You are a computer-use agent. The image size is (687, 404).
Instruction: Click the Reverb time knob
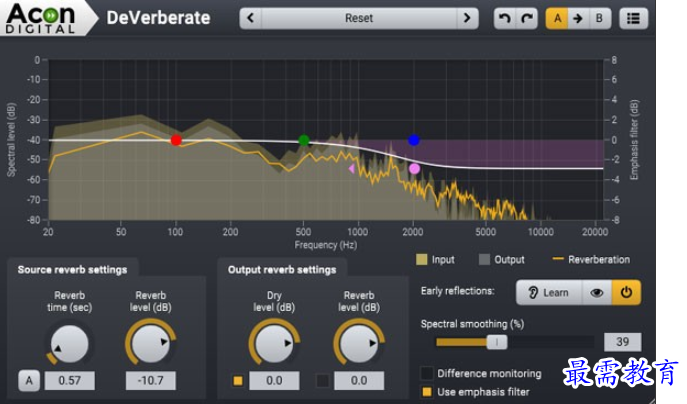[69, 344]
